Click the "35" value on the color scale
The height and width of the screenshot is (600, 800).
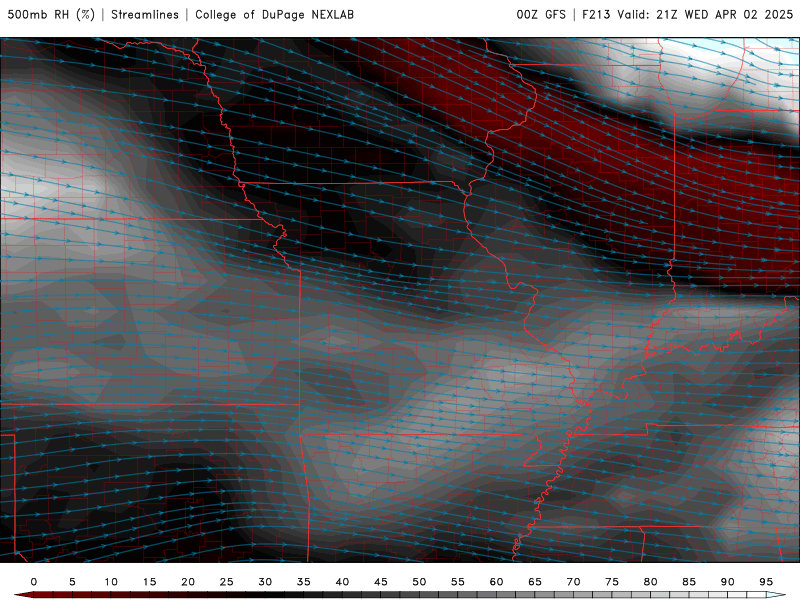click(304, 582)
